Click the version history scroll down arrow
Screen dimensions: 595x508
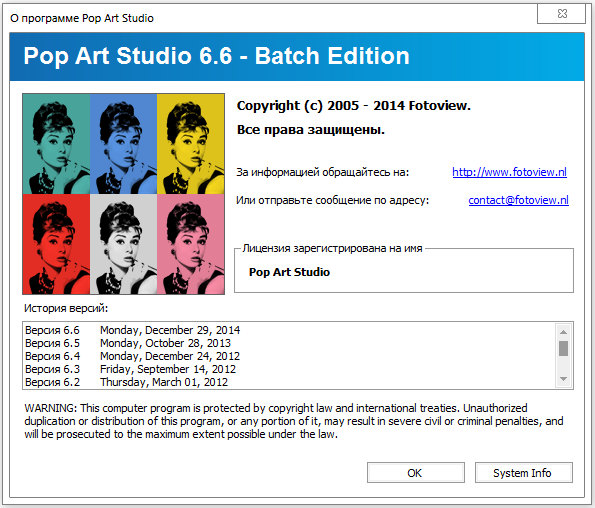564,379
